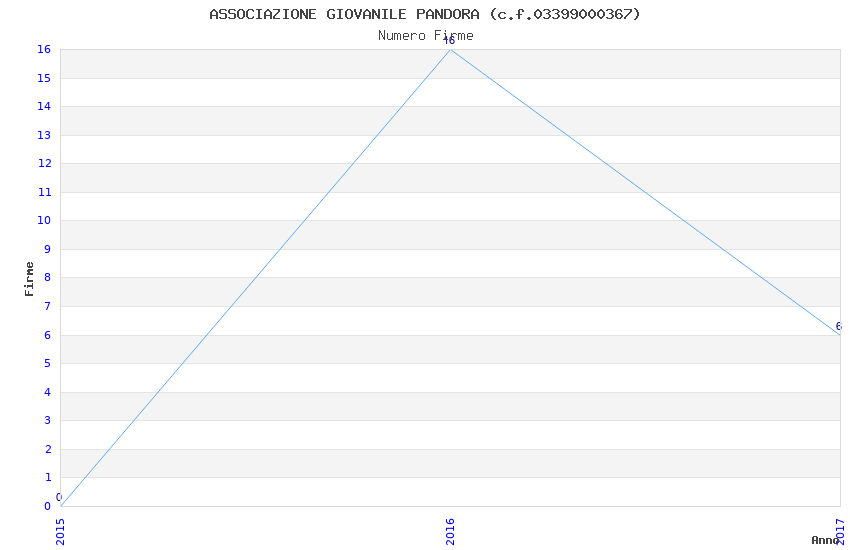This screenshot has width=850, height=550.
Task: Click y-axis tick value 10
Action: [x=44, y=221]
